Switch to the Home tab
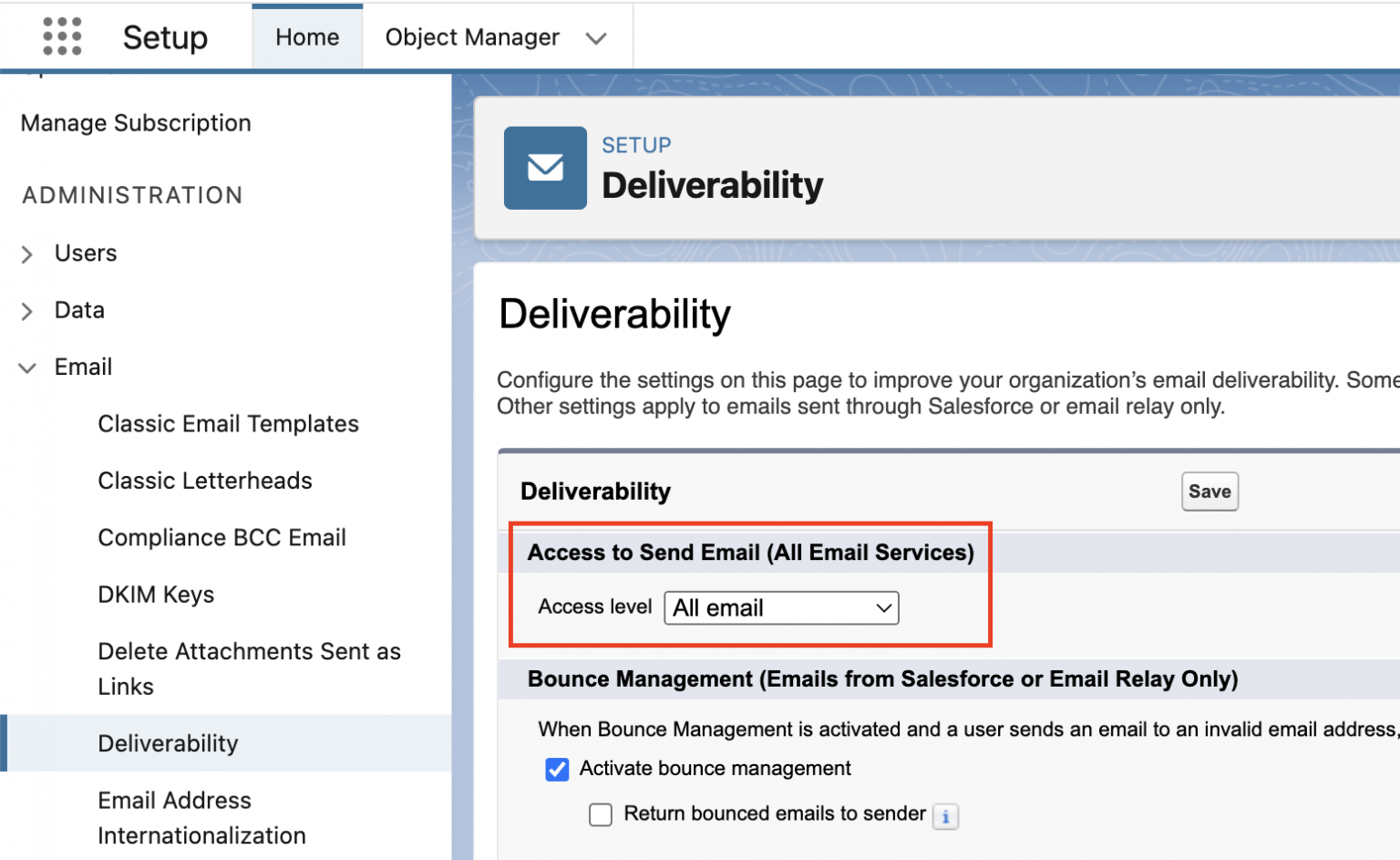1400x860 pixels. 306,36
